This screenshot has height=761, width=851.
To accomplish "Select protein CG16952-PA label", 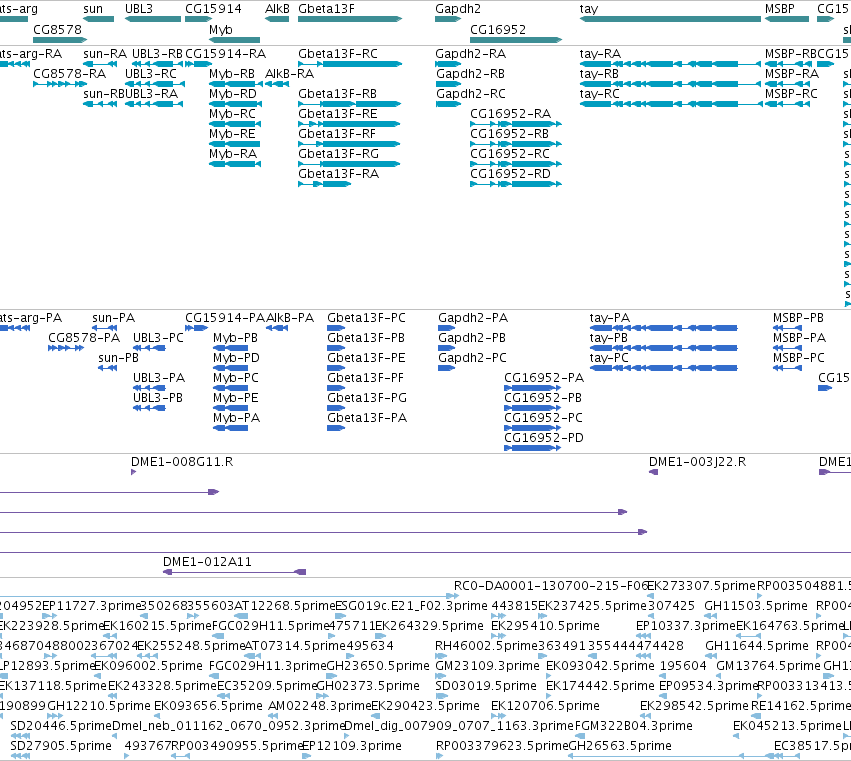I will click(x=544, y=378).
